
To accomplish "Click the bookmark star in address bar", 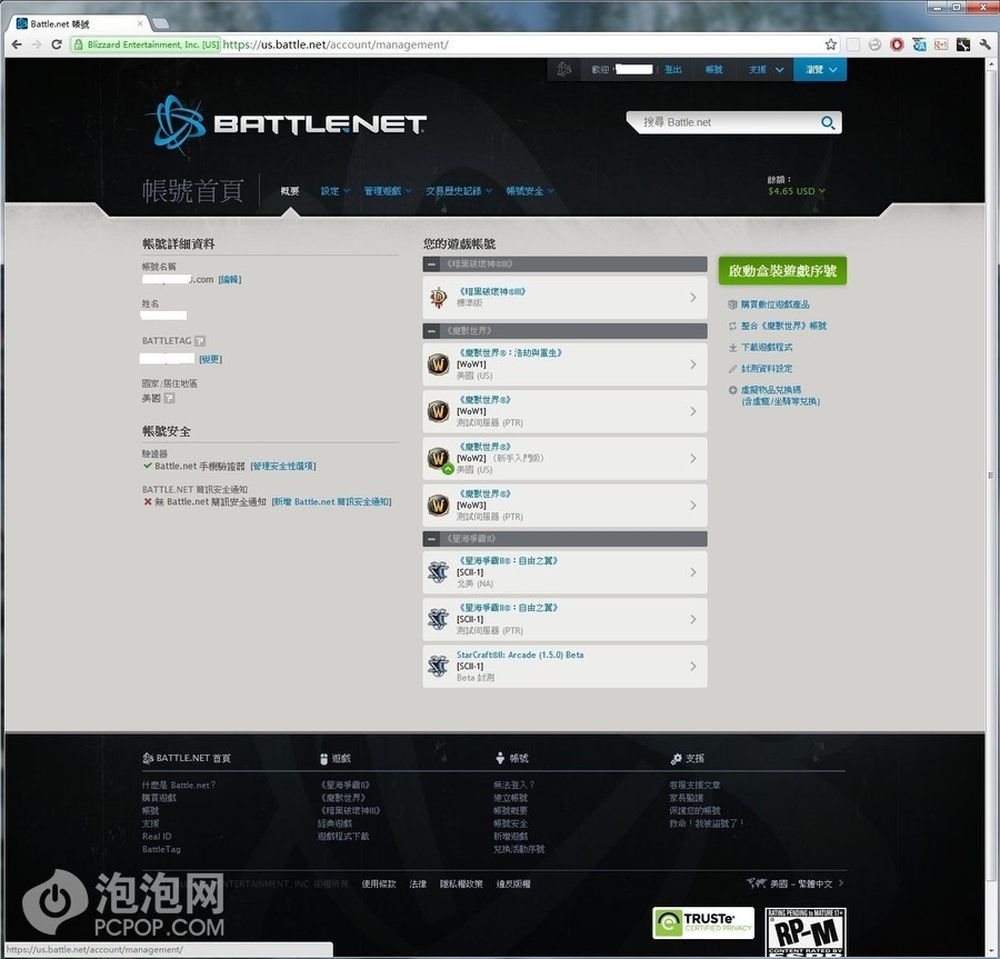I will (x=830, y=45).
